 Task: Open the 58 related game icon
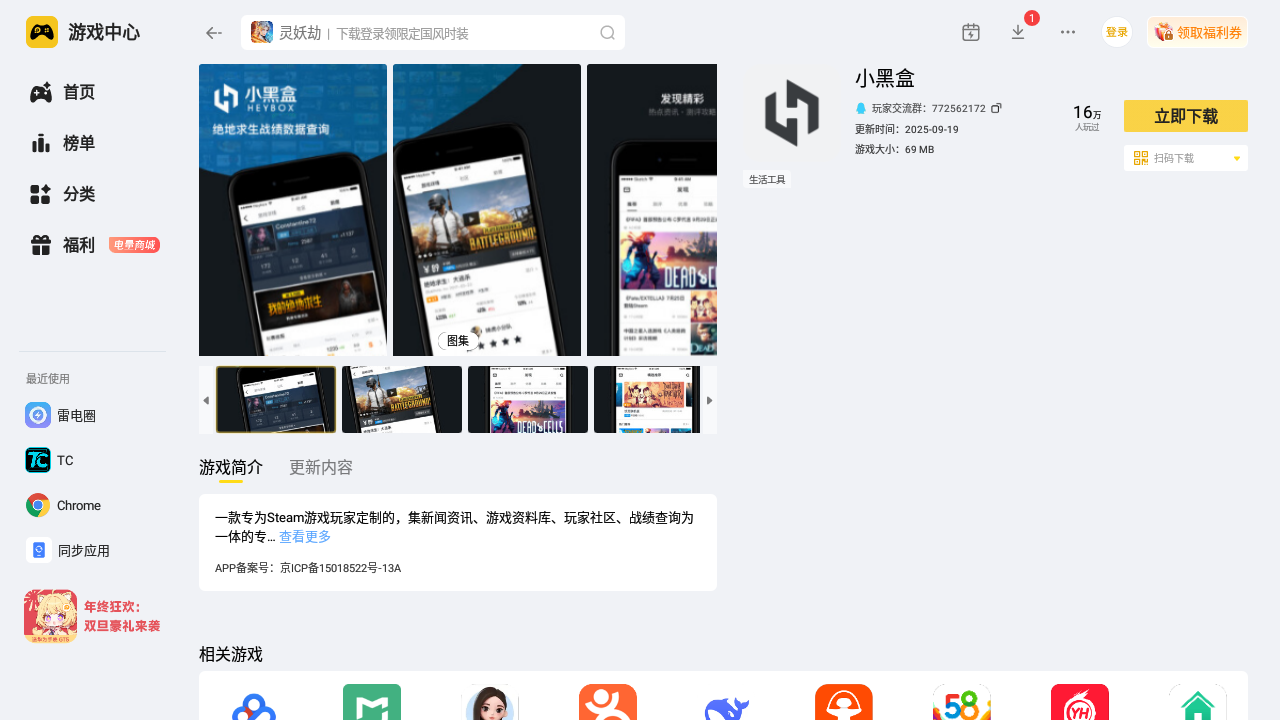coord(962,702)
